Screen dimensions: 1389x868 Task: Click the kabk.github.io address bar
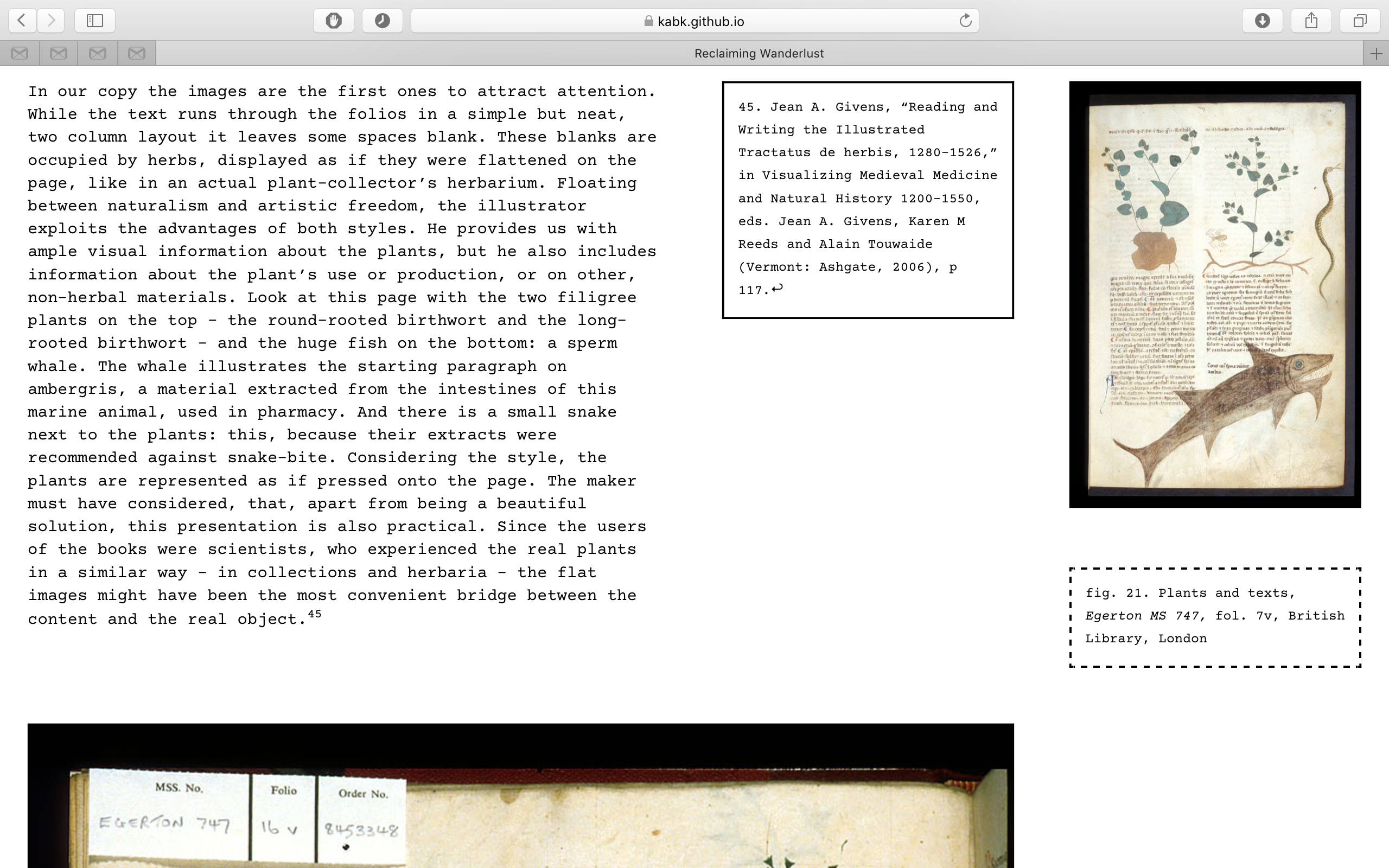(x=694, y=21)
